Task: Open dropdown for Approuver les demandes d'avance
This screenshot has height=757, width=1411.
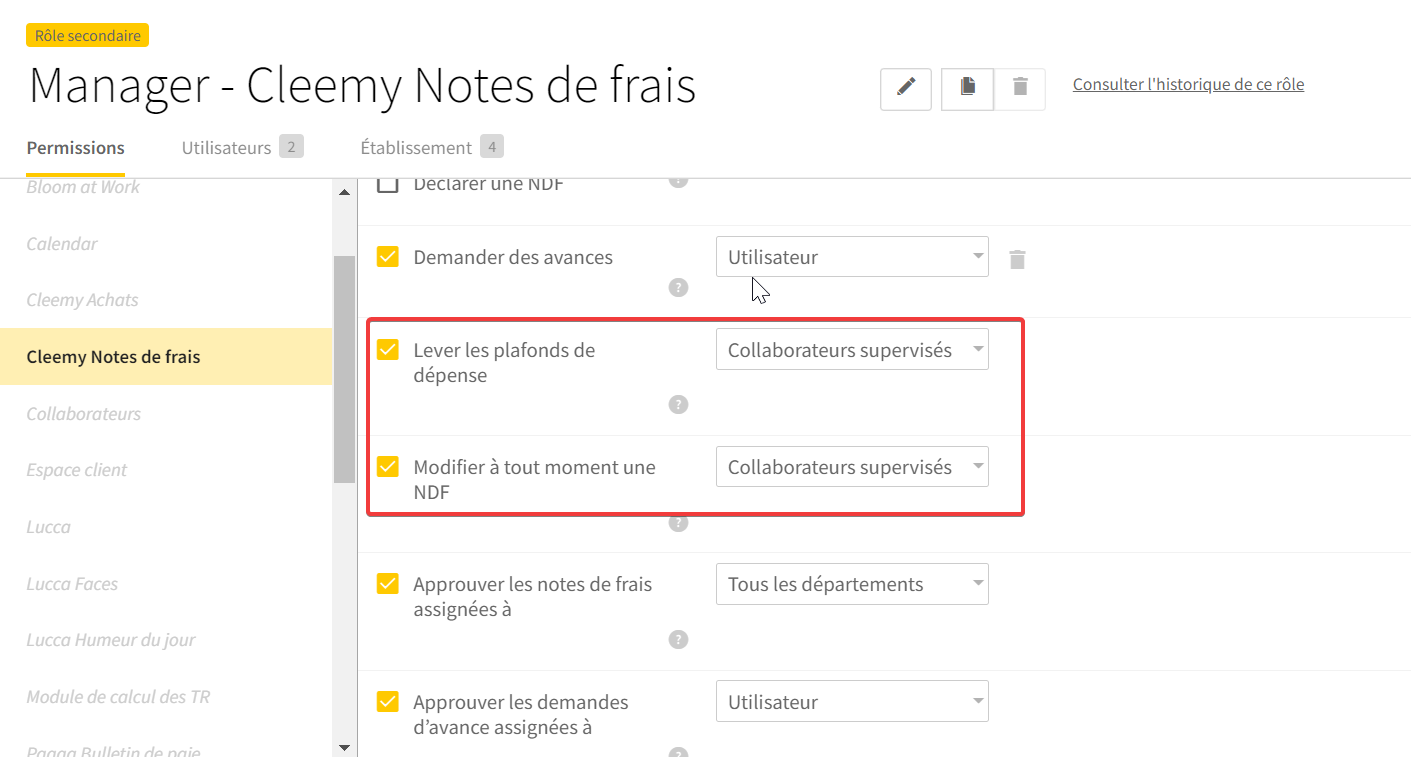Action: [852, 702]
